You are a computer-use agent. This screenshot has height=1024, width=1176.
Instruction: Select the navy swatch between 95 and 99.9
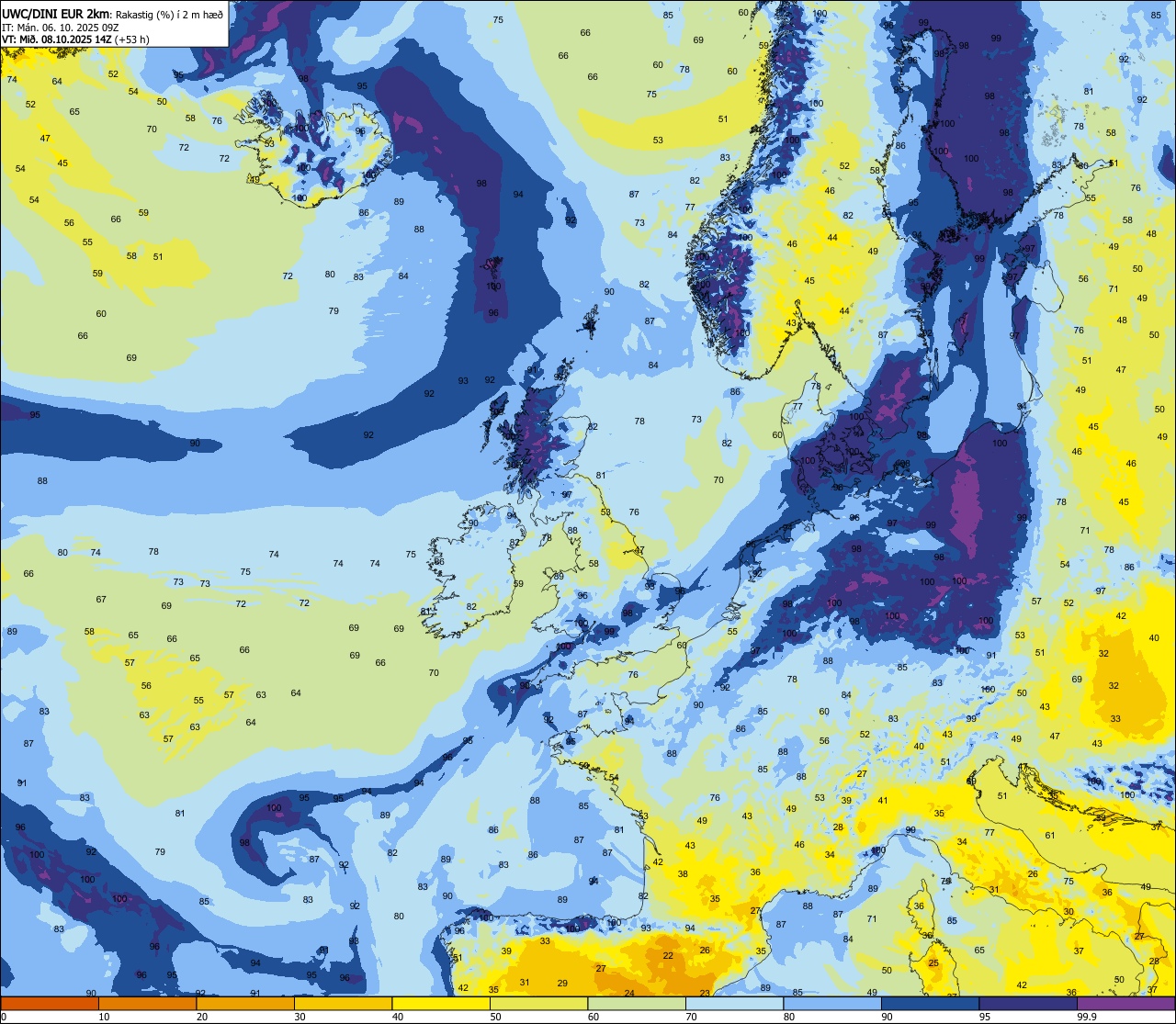(x=1028, y=1004)
